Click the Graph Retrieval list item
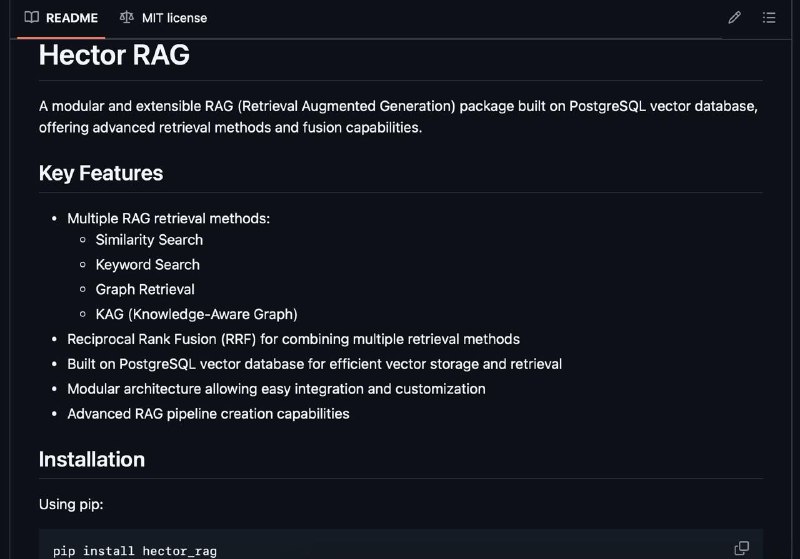Image resolution: width=800 pixels, height=559 pixels. click(x=145, y=289)
